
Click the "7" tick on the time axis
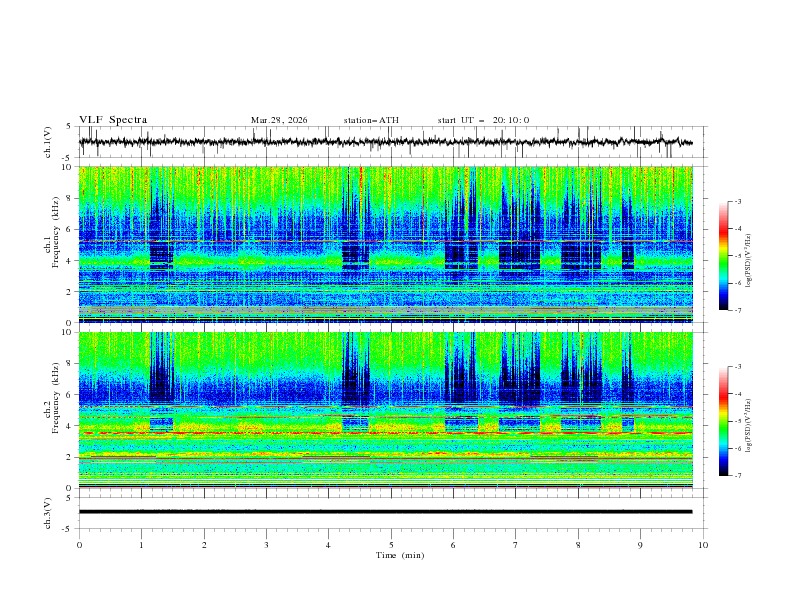pyautogui.click(x=516, y=545)
